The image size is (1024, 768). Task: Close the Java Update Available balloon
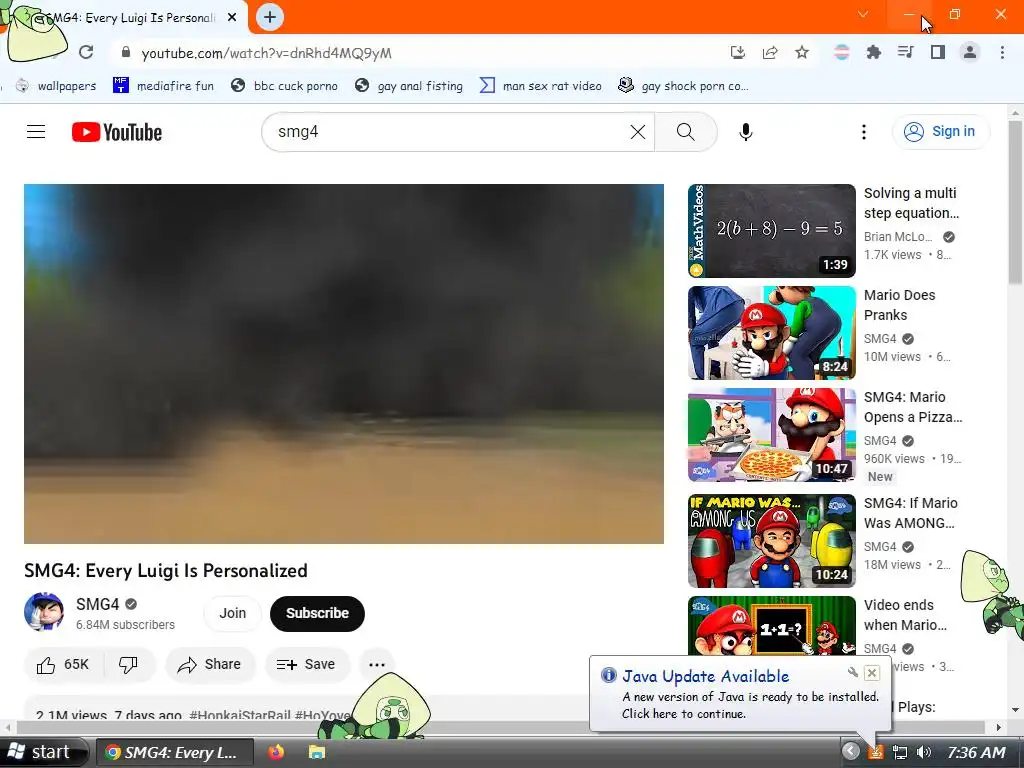tap(871, 673)
